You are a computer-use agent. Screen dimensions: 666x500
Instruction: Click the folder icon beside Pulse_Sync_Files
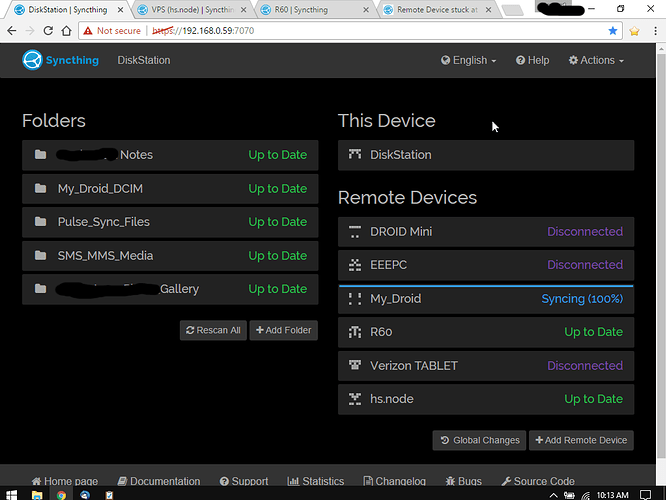(x=40, y=221)
